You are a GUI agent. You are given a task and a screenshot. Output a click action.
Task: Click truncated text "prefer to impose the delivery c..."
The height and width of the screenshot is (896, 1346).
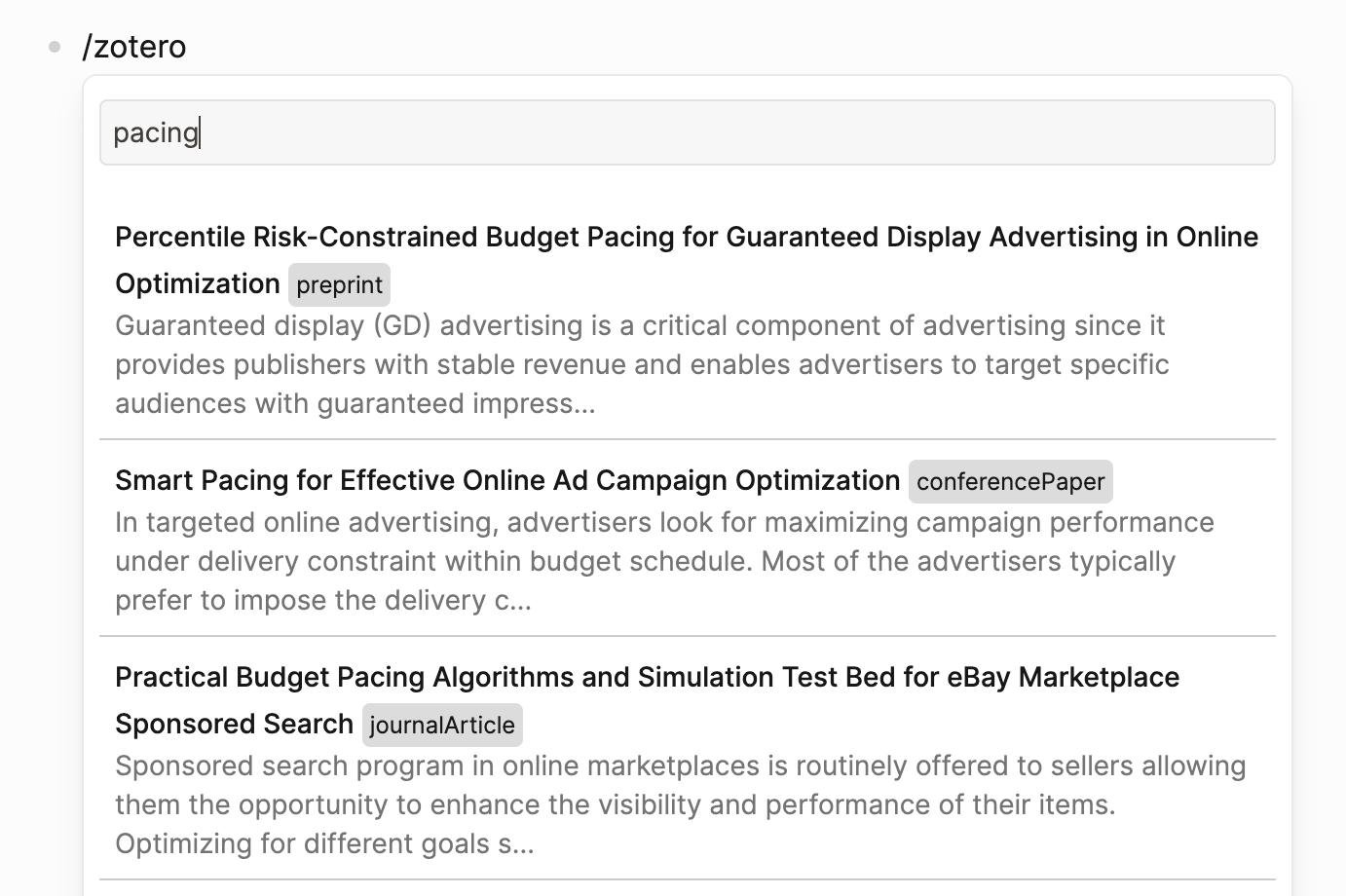322,600
